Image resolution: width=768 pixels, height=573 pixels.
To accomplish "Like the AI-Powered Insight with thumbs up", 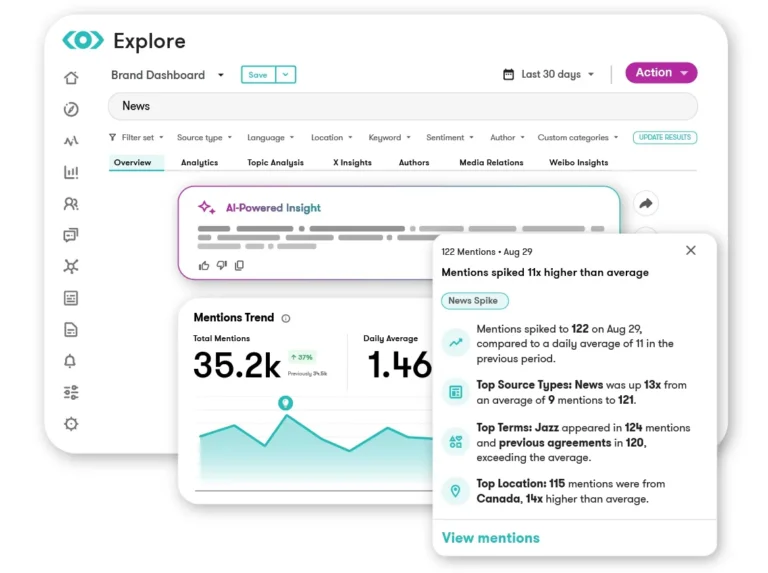I will [204, 265].
